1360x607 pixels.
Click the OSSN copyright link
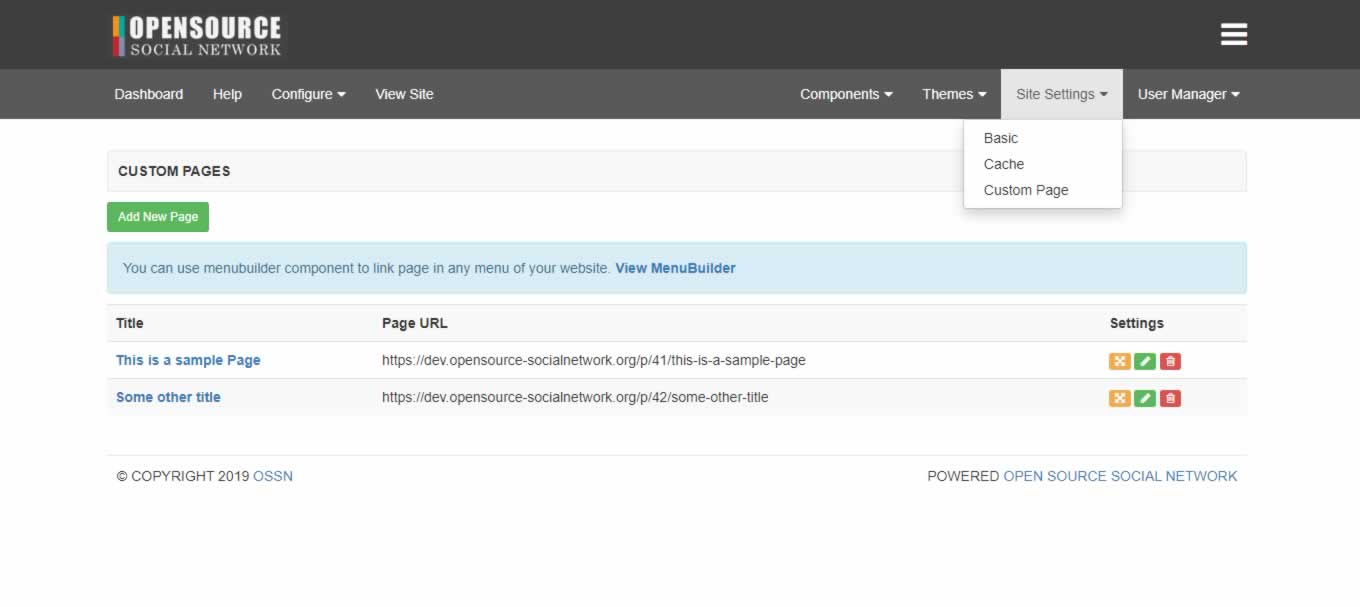(273, 476)
